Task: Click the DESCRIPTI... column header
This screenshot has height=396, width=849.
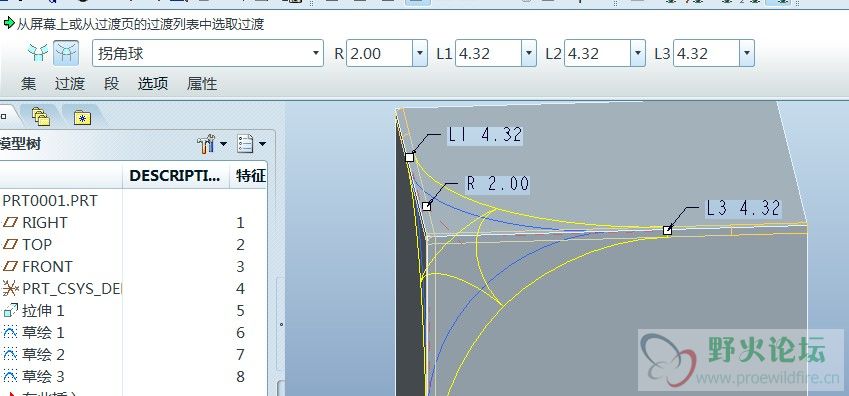Action: tap(175, 176)
